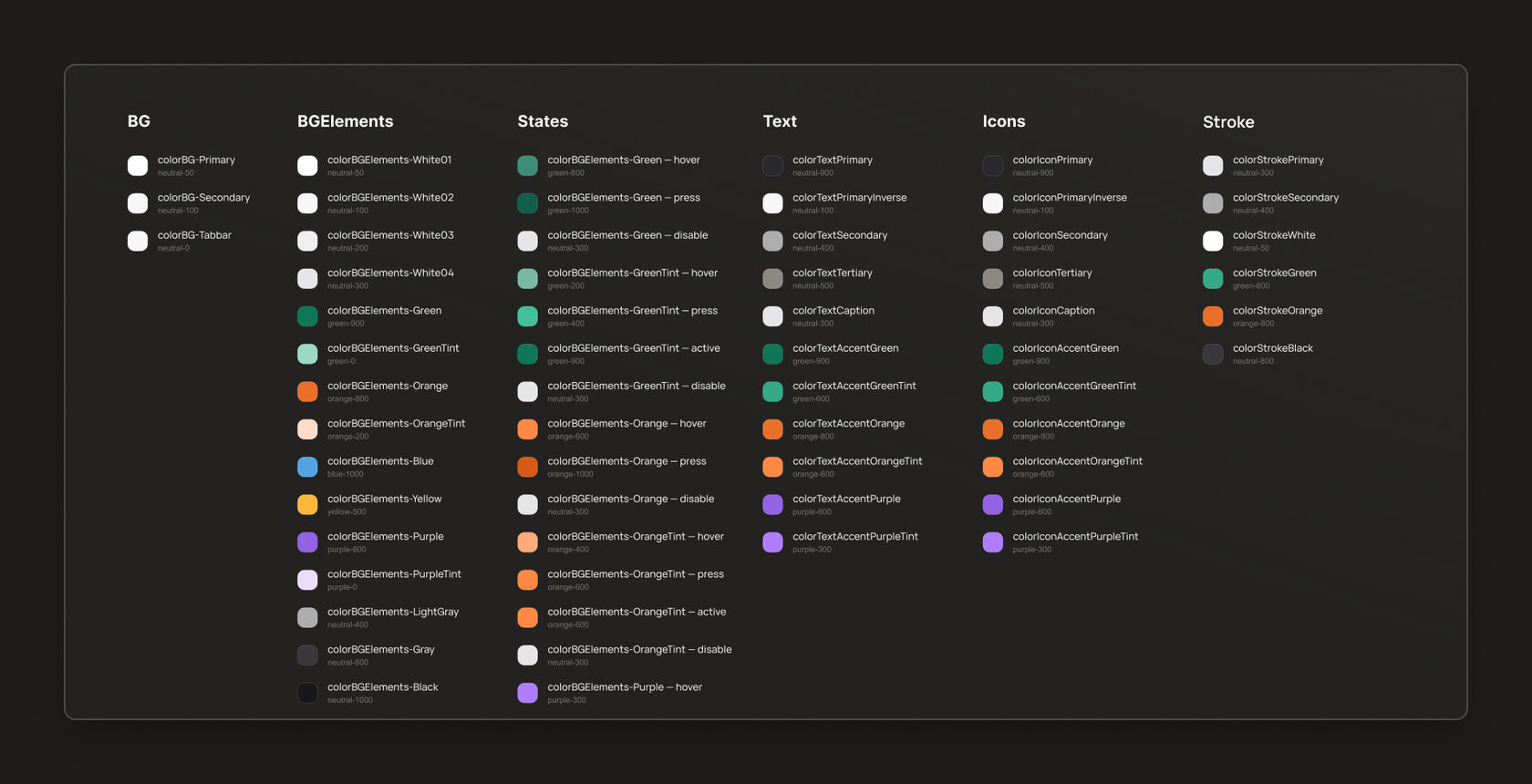
Task: Choose the colorBGElements-Purple — hover swatch
Action: coord(527,693)
